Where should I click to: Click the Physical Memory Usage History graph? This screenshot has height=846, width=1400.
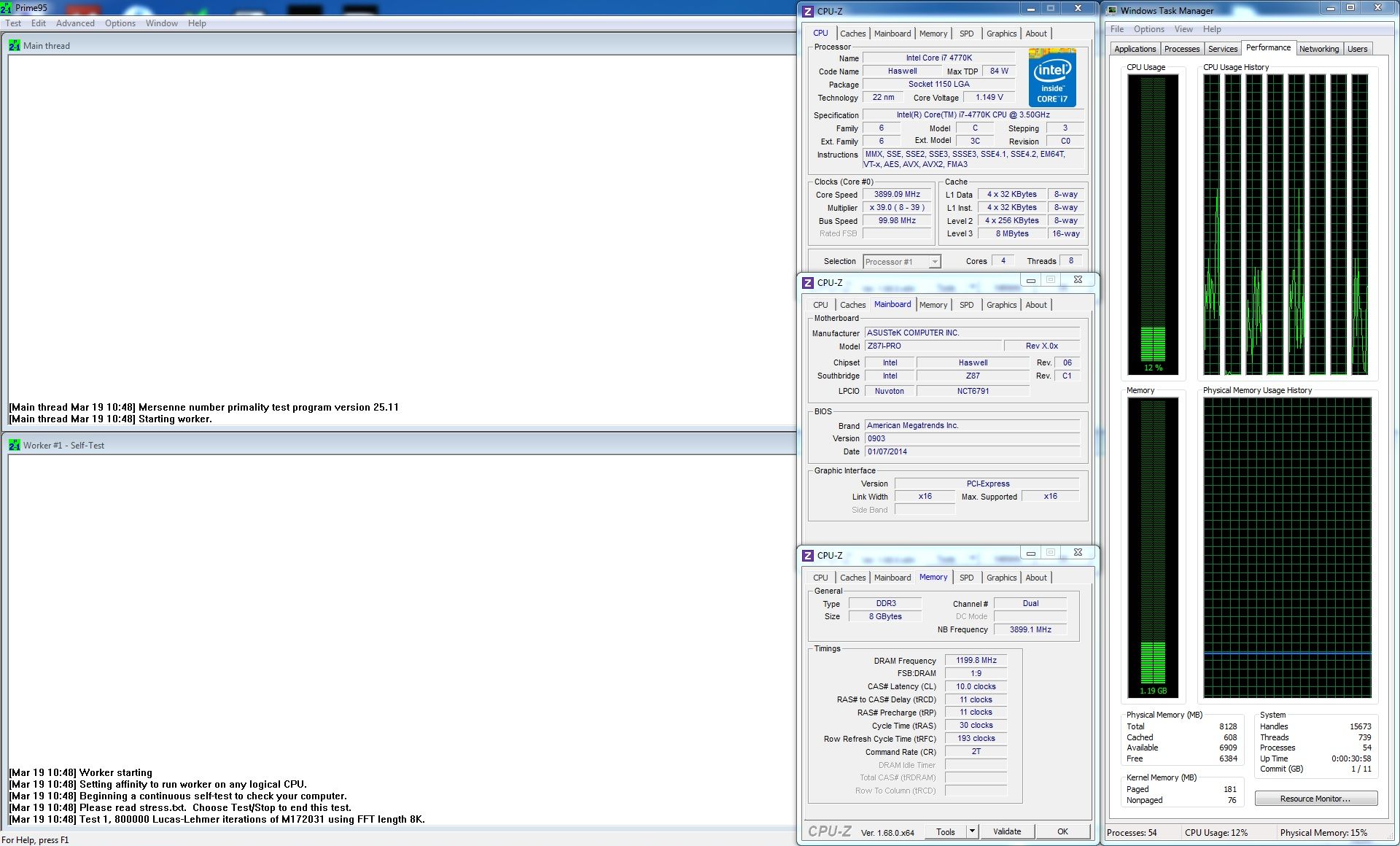coord(1287,547)
